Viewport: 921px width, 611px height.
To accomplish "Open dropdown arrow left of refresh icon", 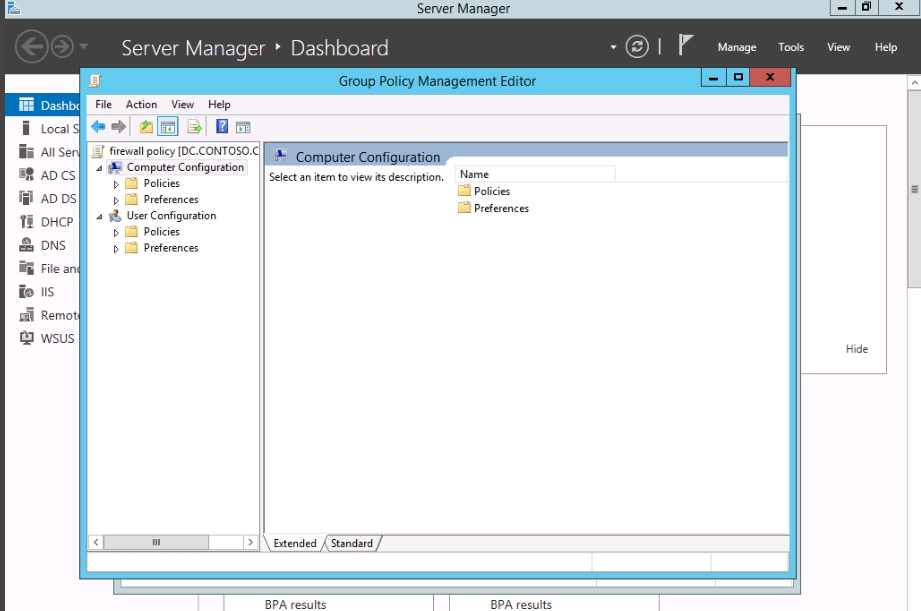I will click(x=613, y=47).
